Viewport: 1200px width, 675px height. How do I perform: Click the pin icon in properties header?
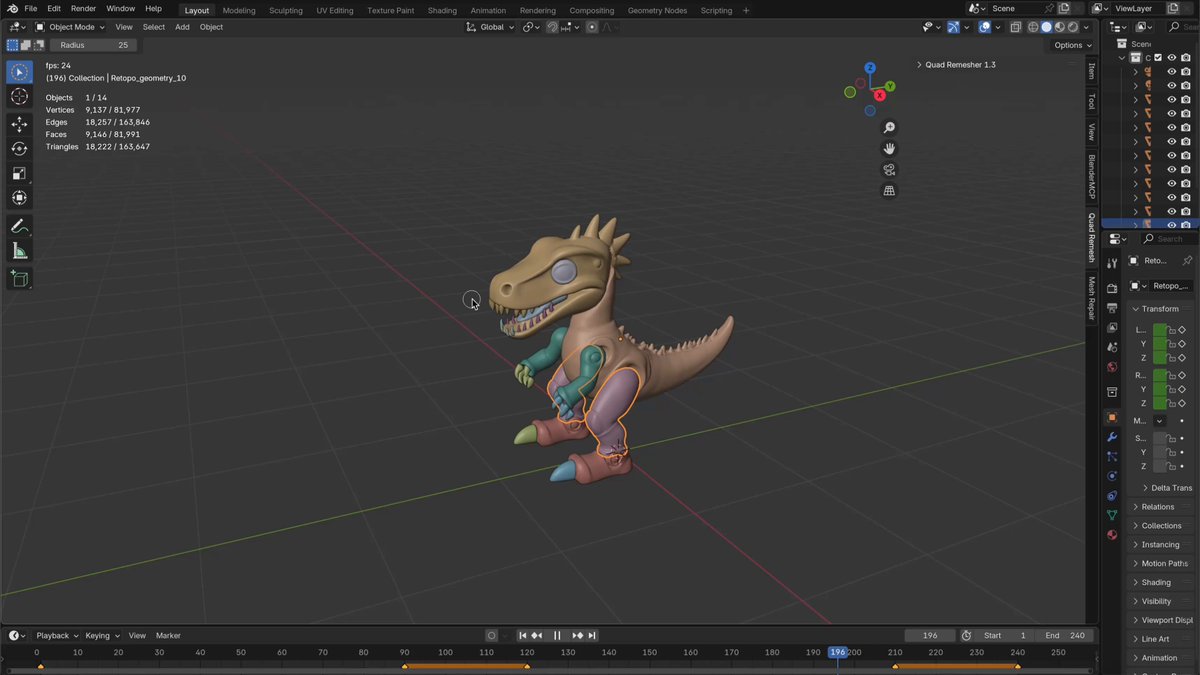pos(1187,260)
